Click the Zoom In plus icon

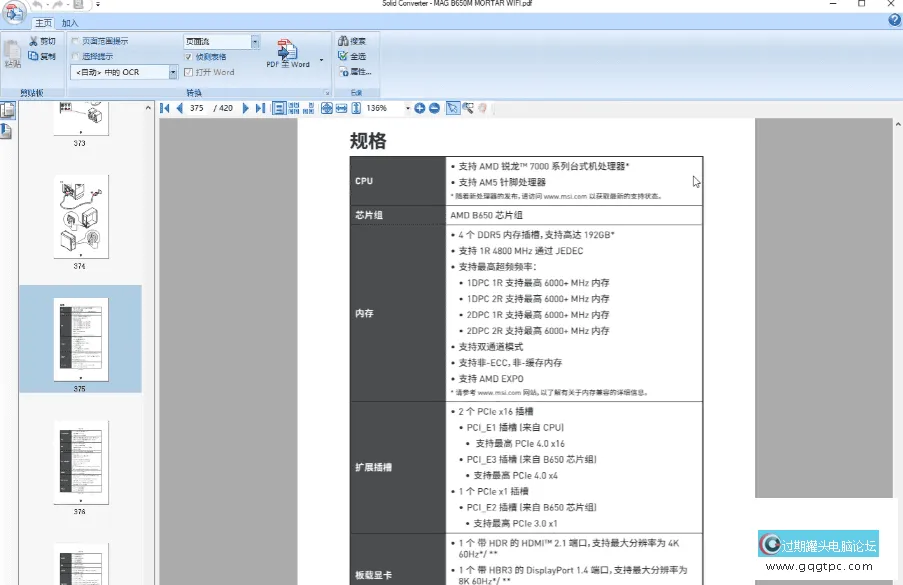point(419,108)
